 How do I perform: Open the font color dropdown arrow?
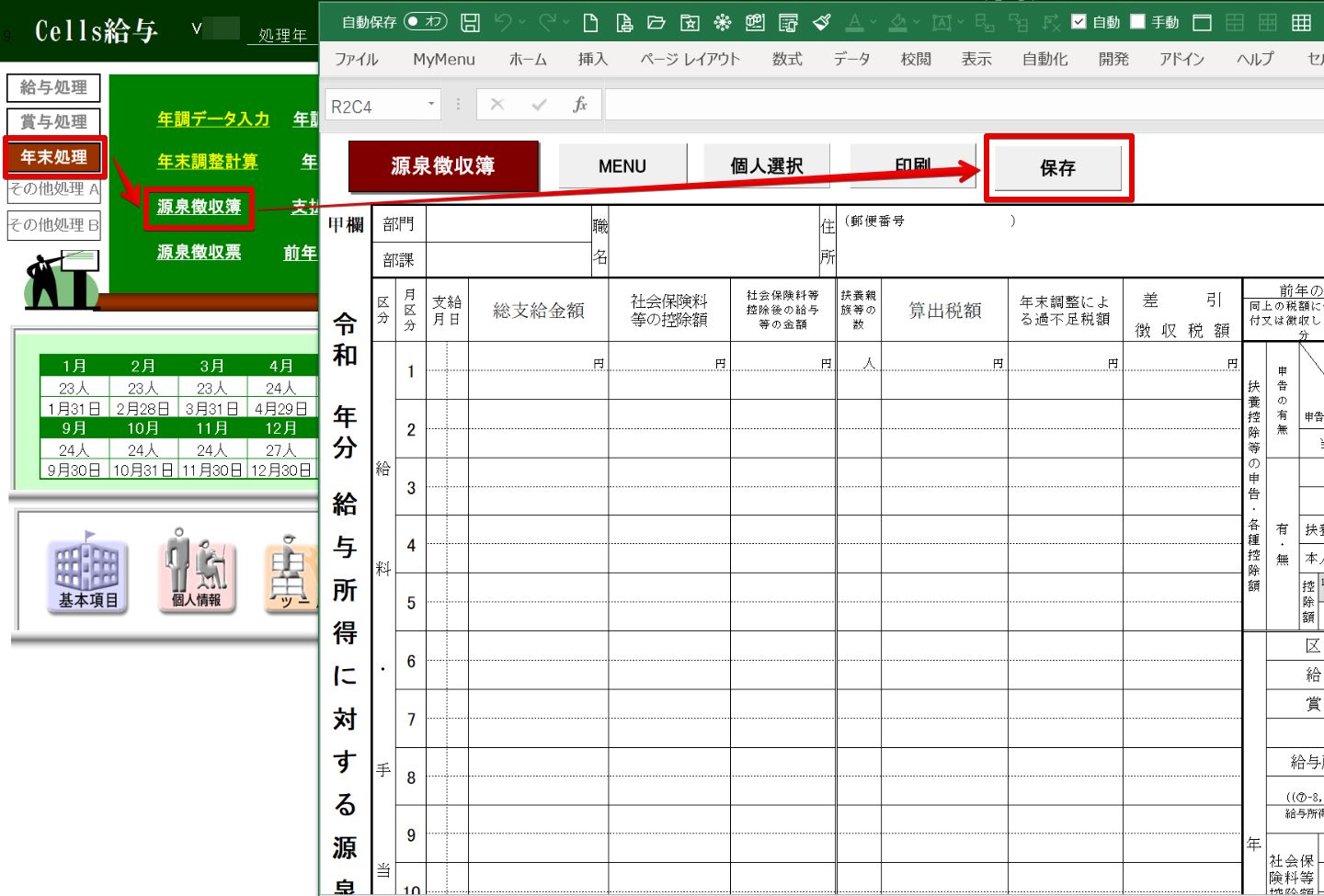873,22
